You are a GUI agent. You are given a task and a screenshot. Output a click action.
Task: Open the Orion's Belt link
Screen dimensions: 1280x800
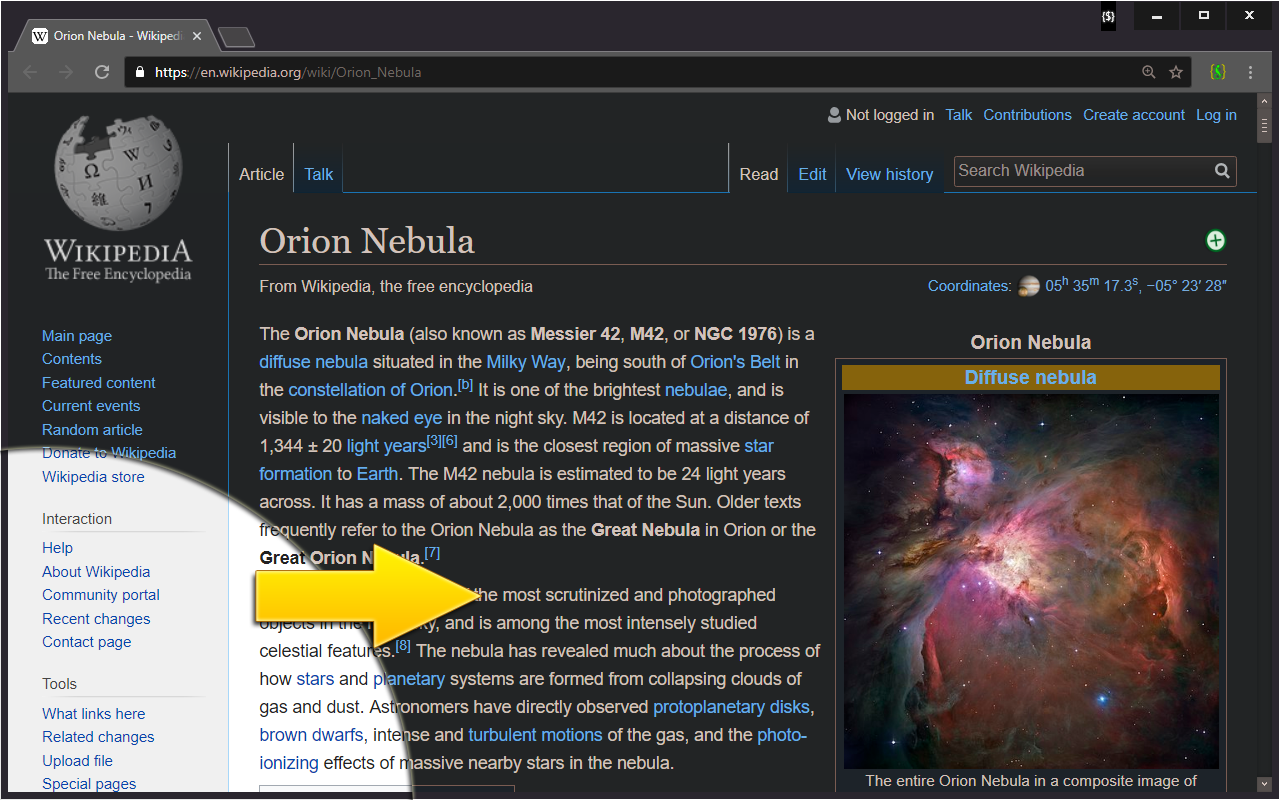735,362
